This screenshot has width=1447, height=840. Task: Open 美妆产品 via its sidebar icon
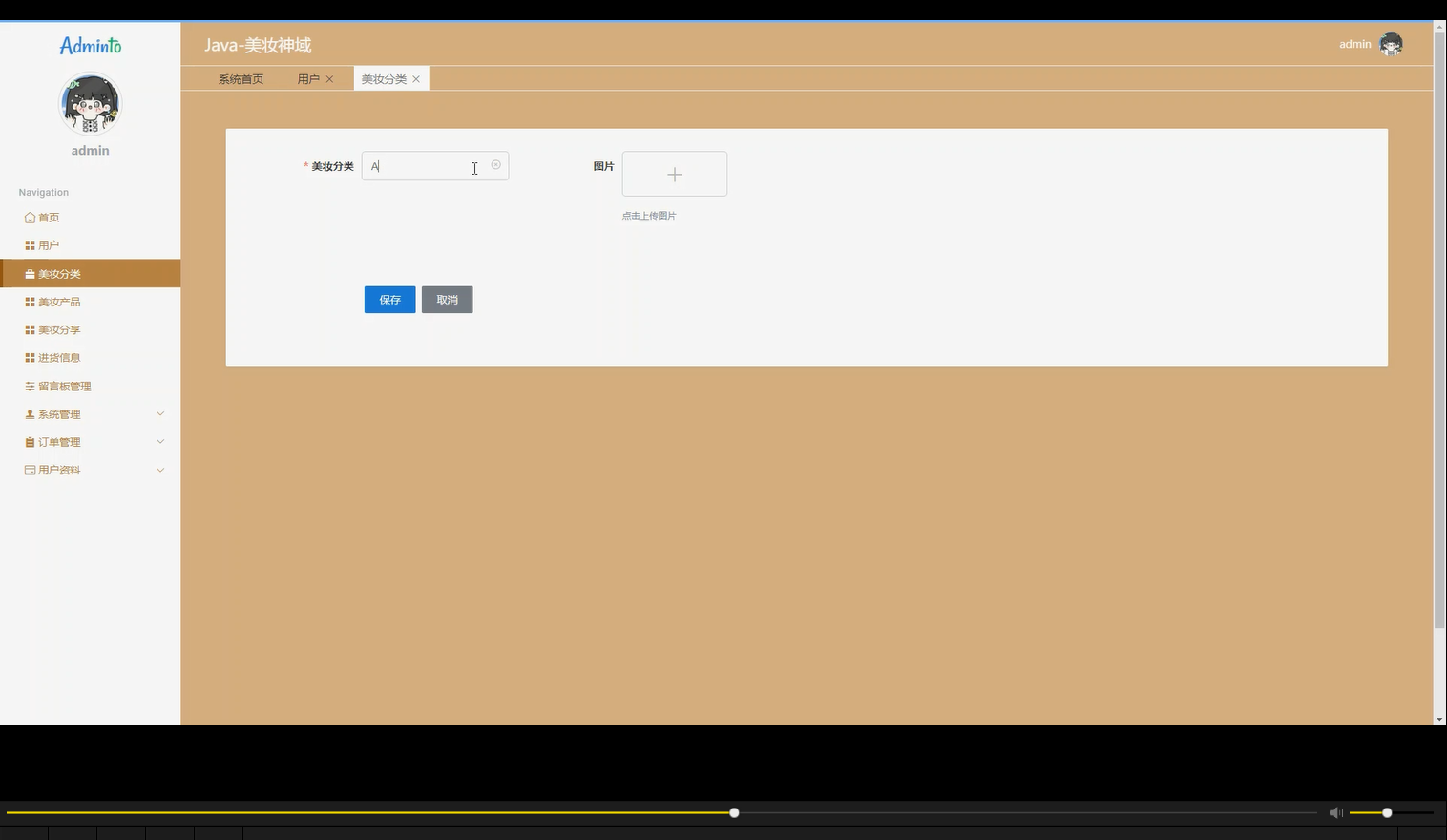pyautogui.click(x=30, y=301)
